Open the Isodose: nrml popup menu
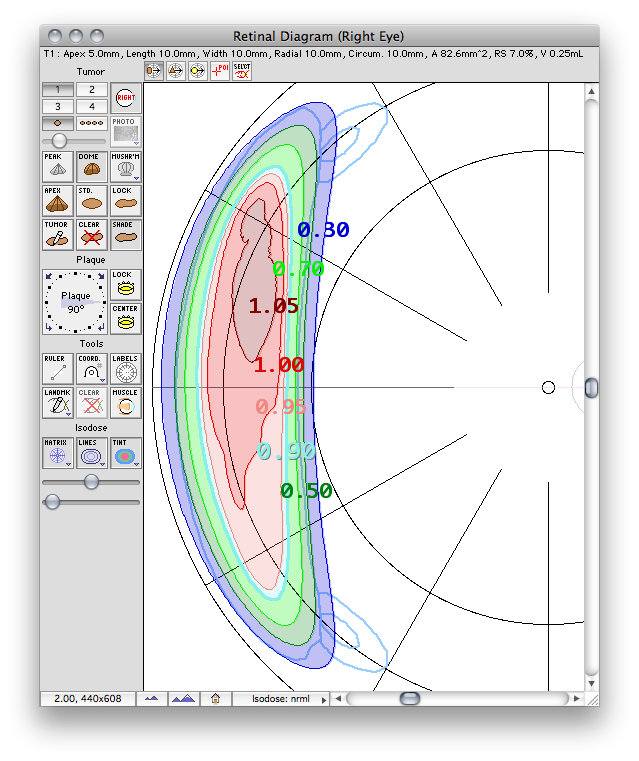The width and height of the screenshot is (639, 761). tap(281, 699)
